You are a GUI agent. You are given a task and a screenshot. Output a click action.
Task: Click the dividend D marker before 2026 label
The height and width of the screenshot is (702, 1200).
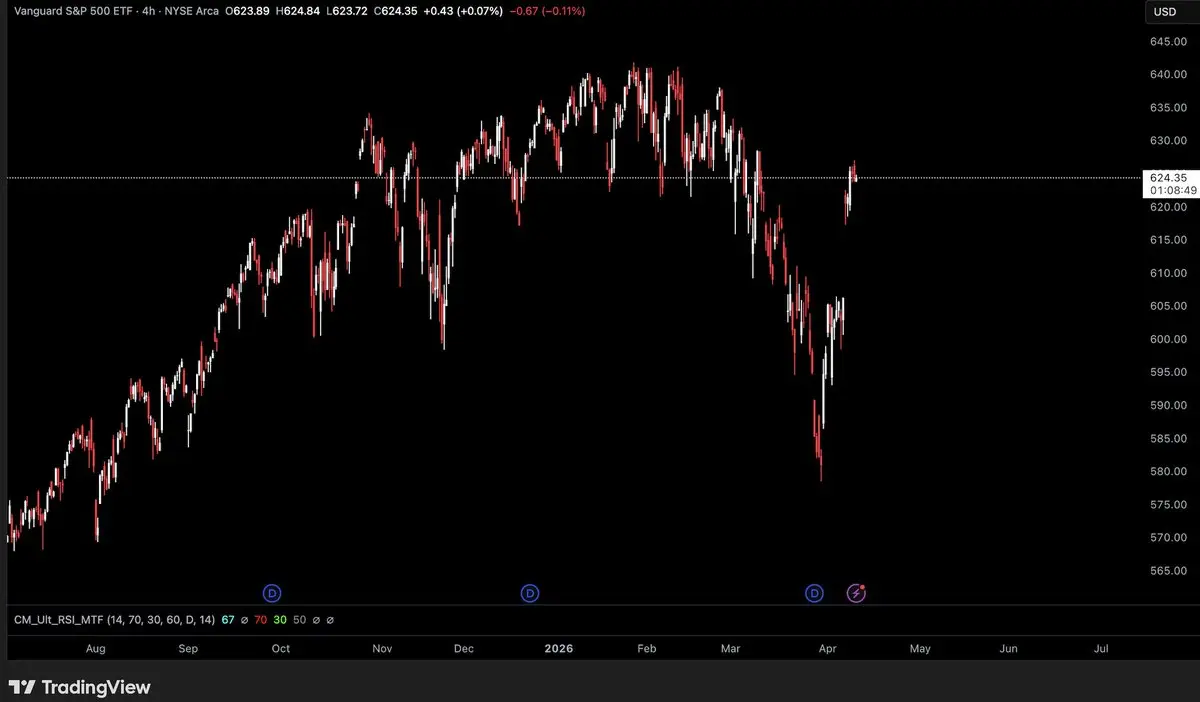[530, 593]
